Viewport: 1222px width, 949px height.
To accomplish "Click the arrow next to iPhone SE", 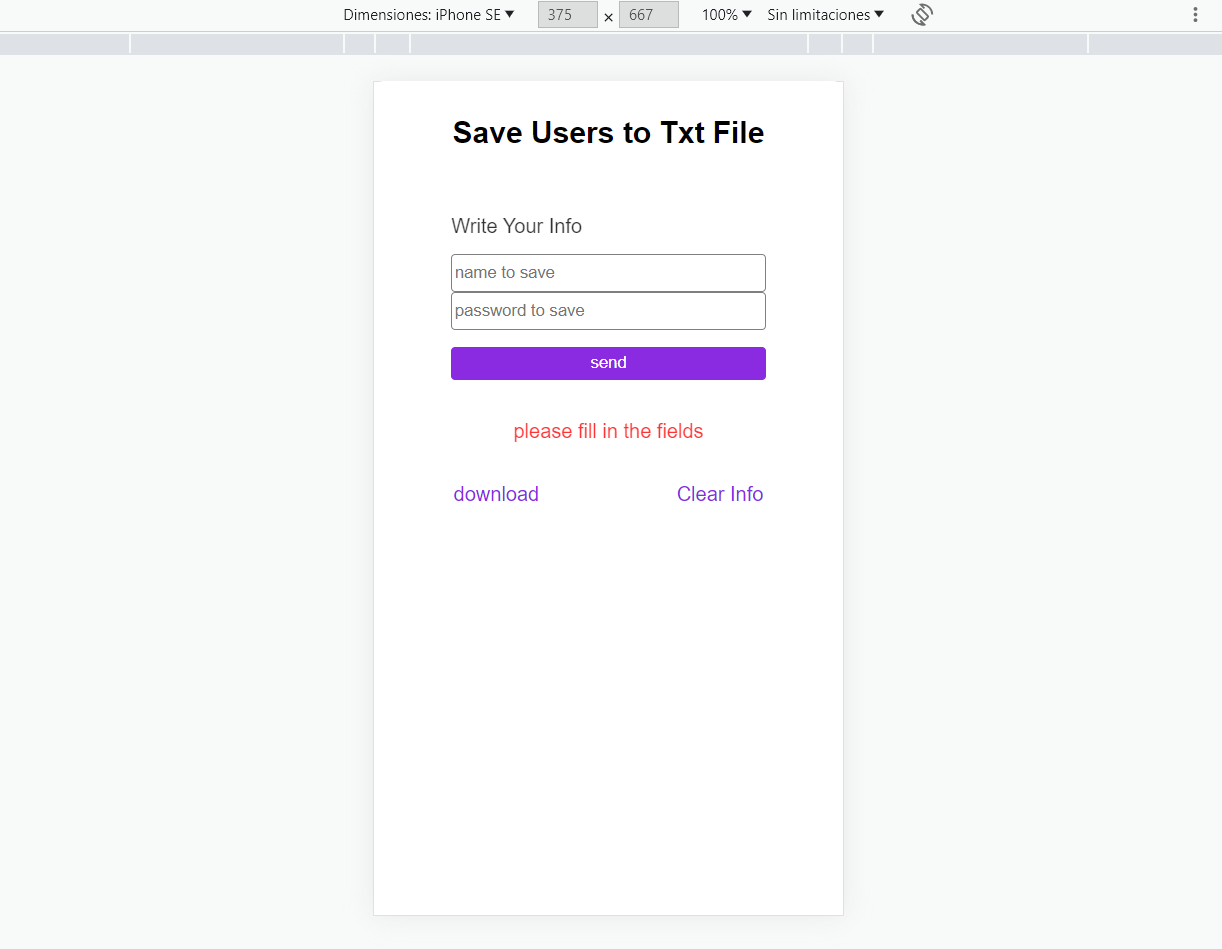I will click(x=511, y=14).
